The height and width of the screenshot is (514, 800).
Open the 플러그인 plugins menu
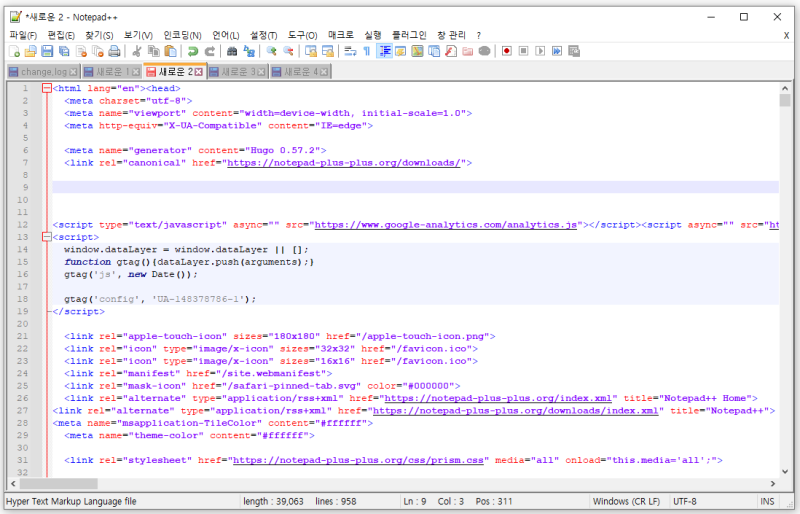tap(410, 35)
